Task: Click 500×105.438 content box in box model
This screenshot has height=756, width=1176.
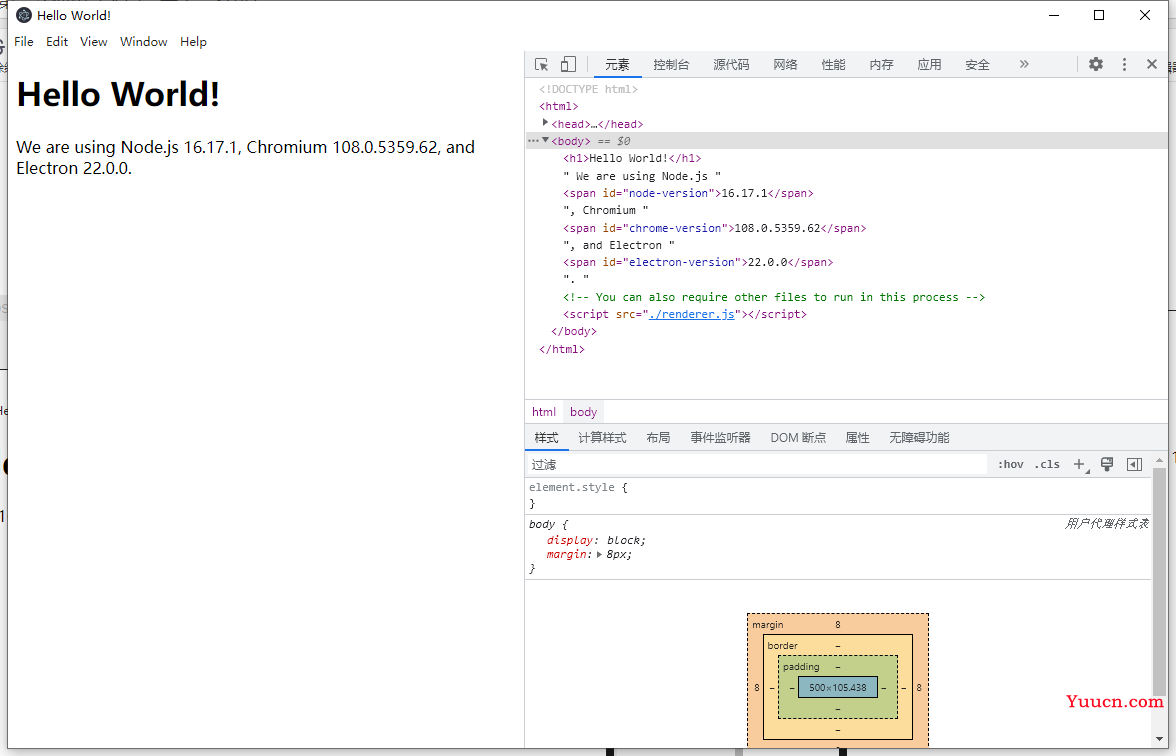Action: tap(838, 687)
